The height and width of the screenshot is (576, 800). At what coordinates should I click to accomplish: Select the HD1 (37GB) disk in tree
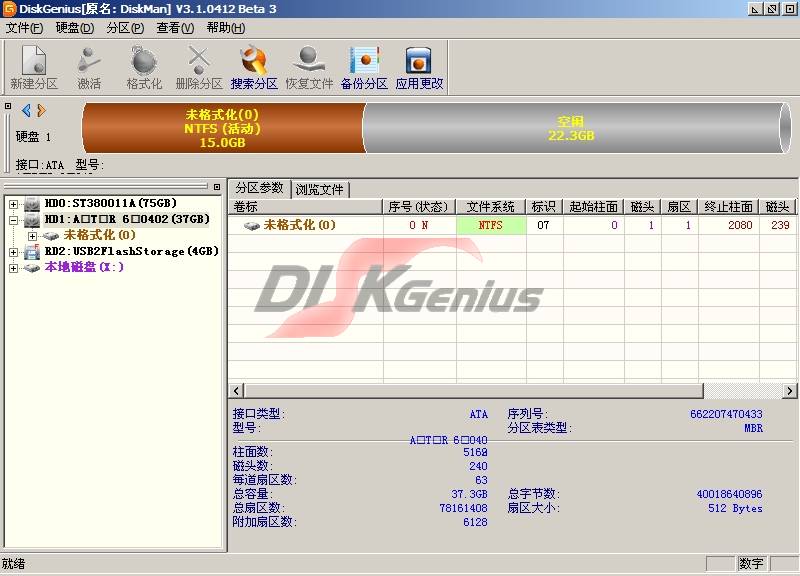127,219
